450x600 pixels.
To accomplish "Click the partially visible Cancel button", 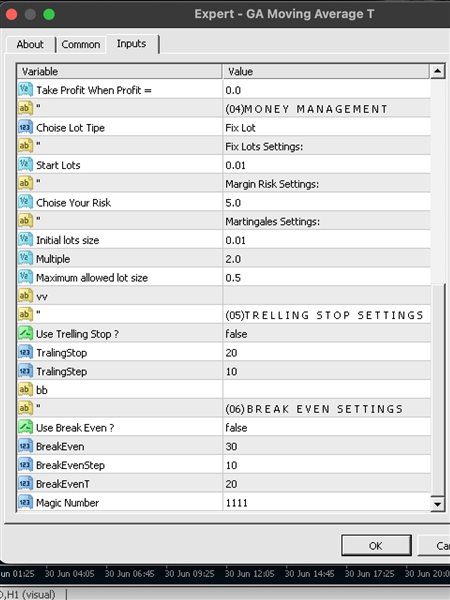I will coord(434,546).
